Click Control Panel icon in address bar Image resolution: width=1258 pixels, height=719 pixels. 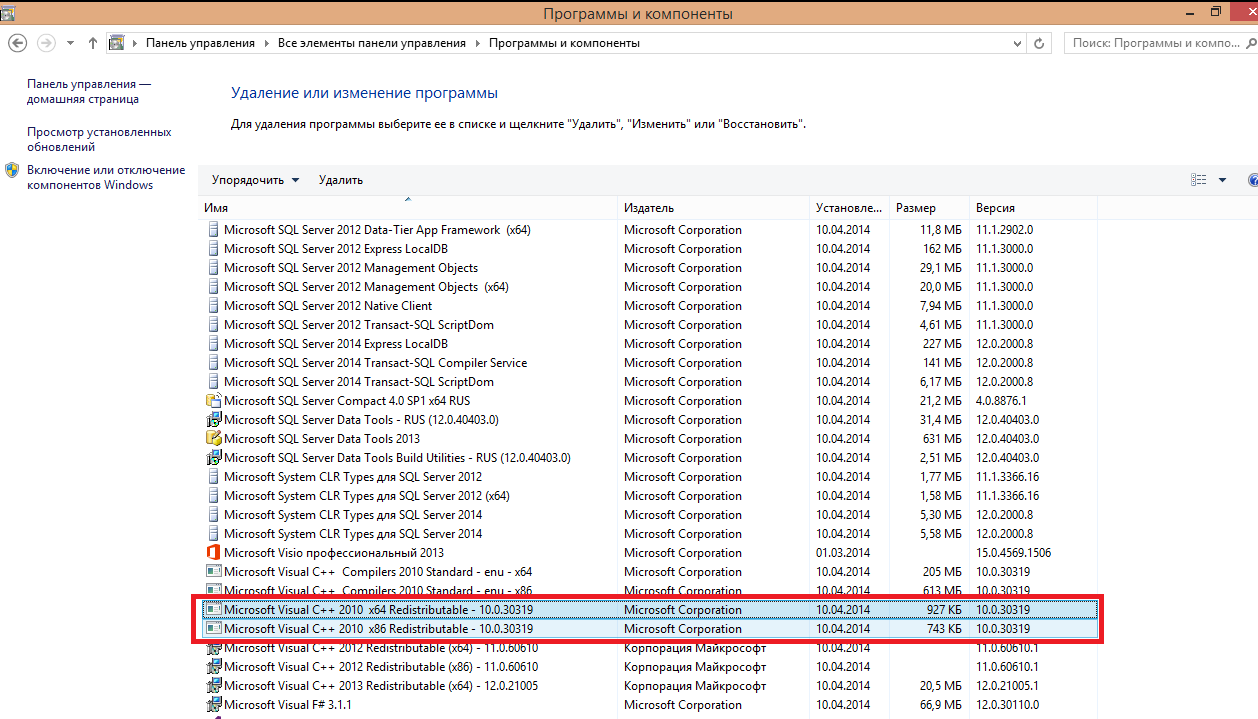(116, 43)
